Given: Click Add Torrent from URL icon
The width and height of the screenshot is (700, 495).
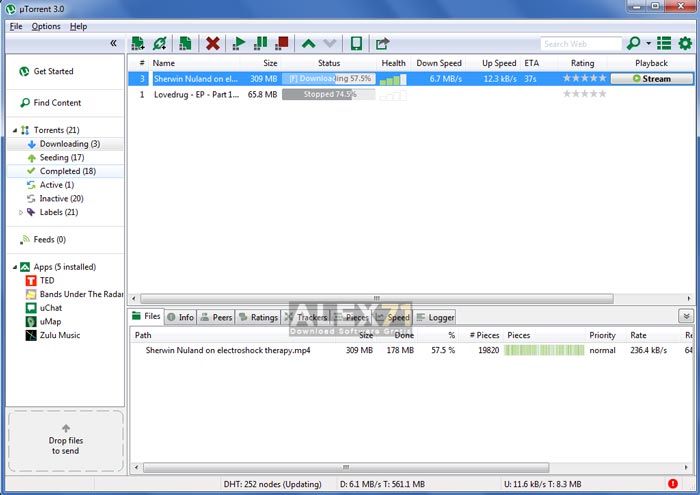Looking at the screenshot, I should (x=160, y=43).
